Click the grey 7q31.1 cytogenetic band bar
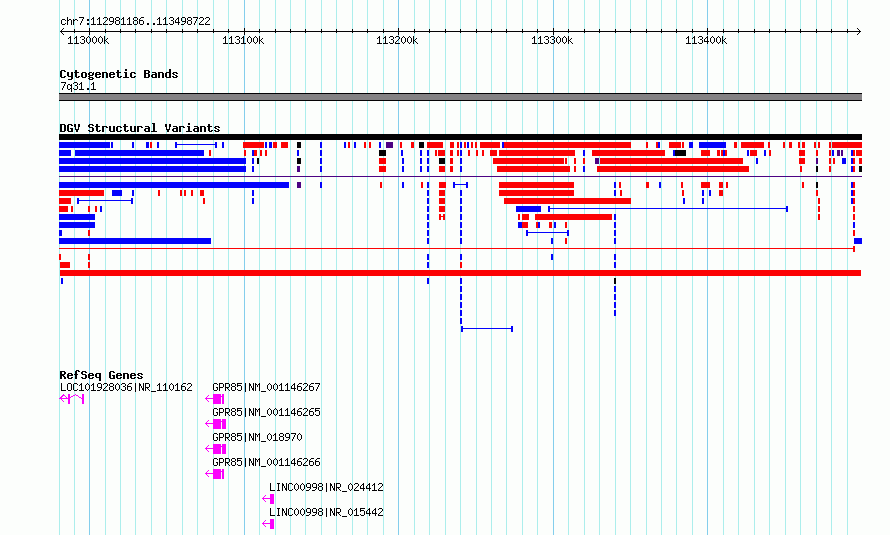 coord(460,97)
